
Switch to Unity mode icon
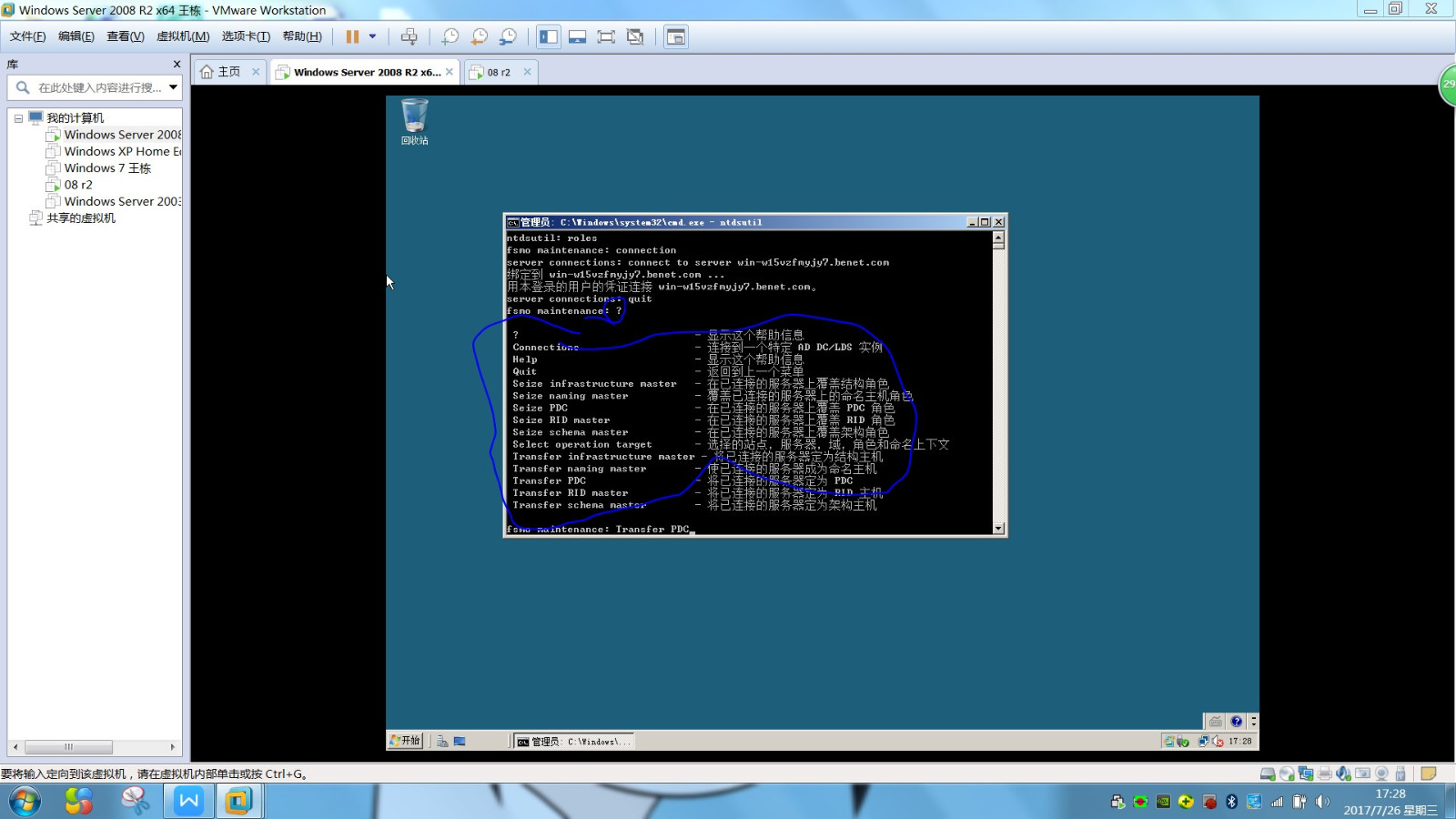635,36
